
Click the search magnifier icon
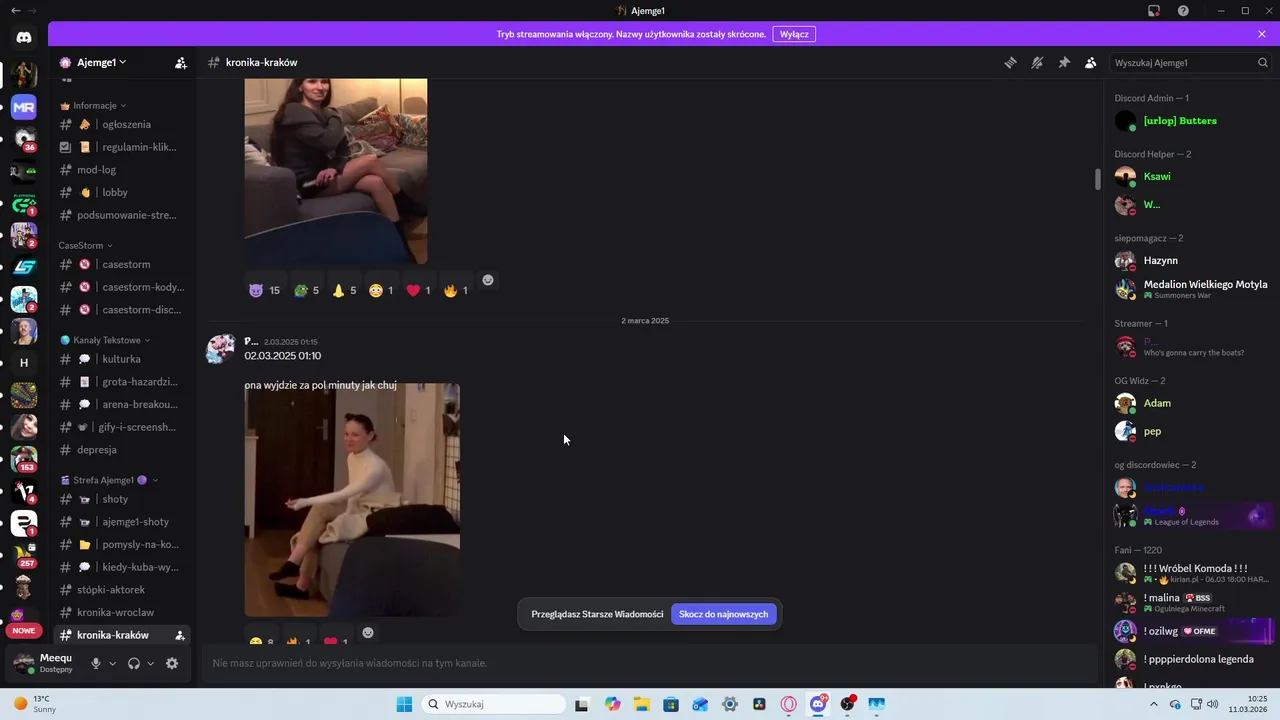pyautogui.click(x=1263, y=62)
